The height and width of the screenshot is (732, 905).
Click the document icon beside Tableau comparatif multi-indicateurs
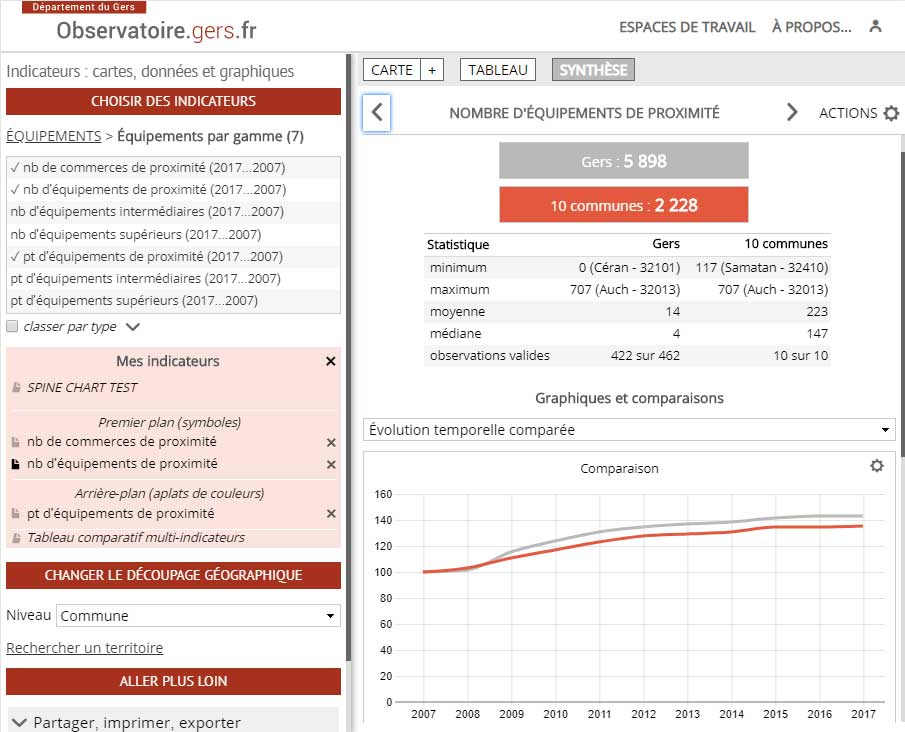pos(16,538)
